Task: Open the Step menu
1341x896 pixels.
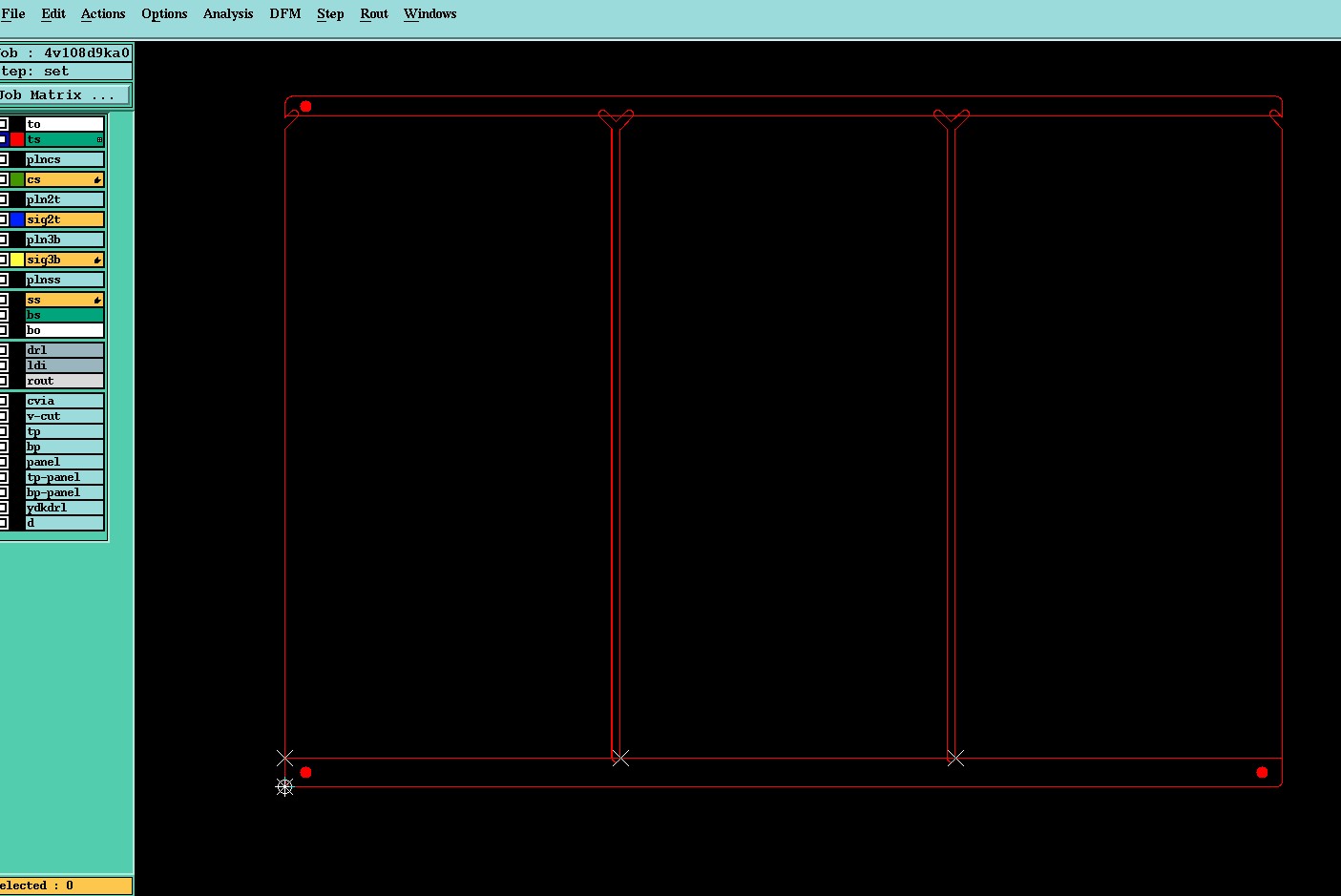Action: (x=330, y=13)
